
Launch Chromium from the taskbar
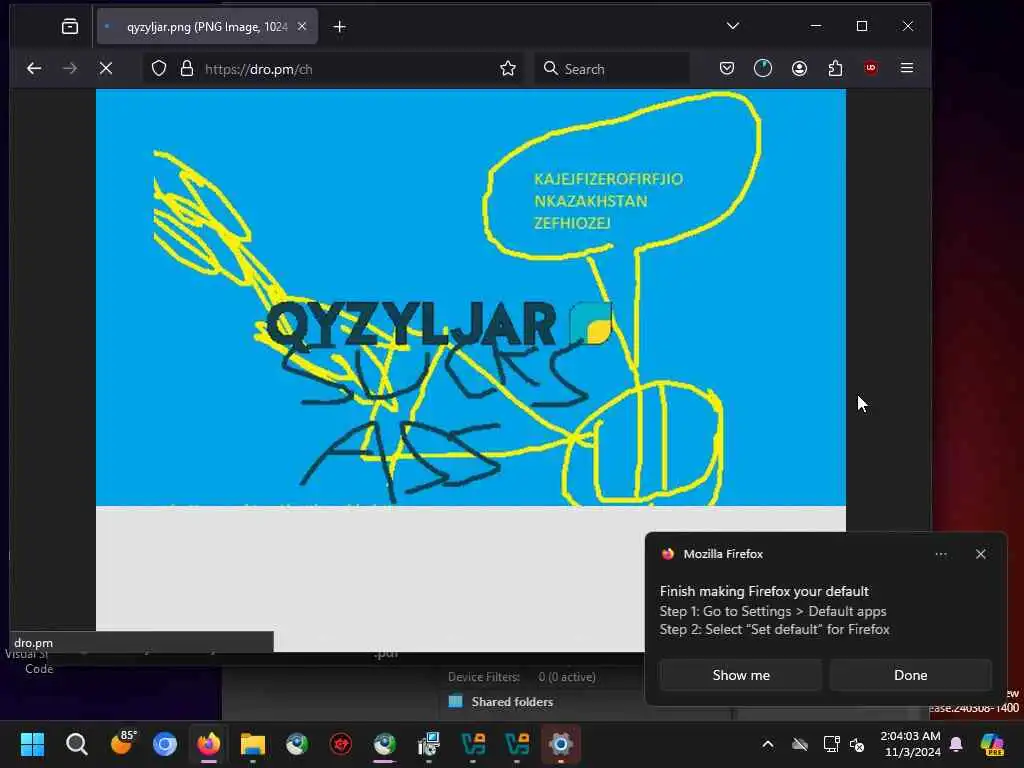click(165, 744)
